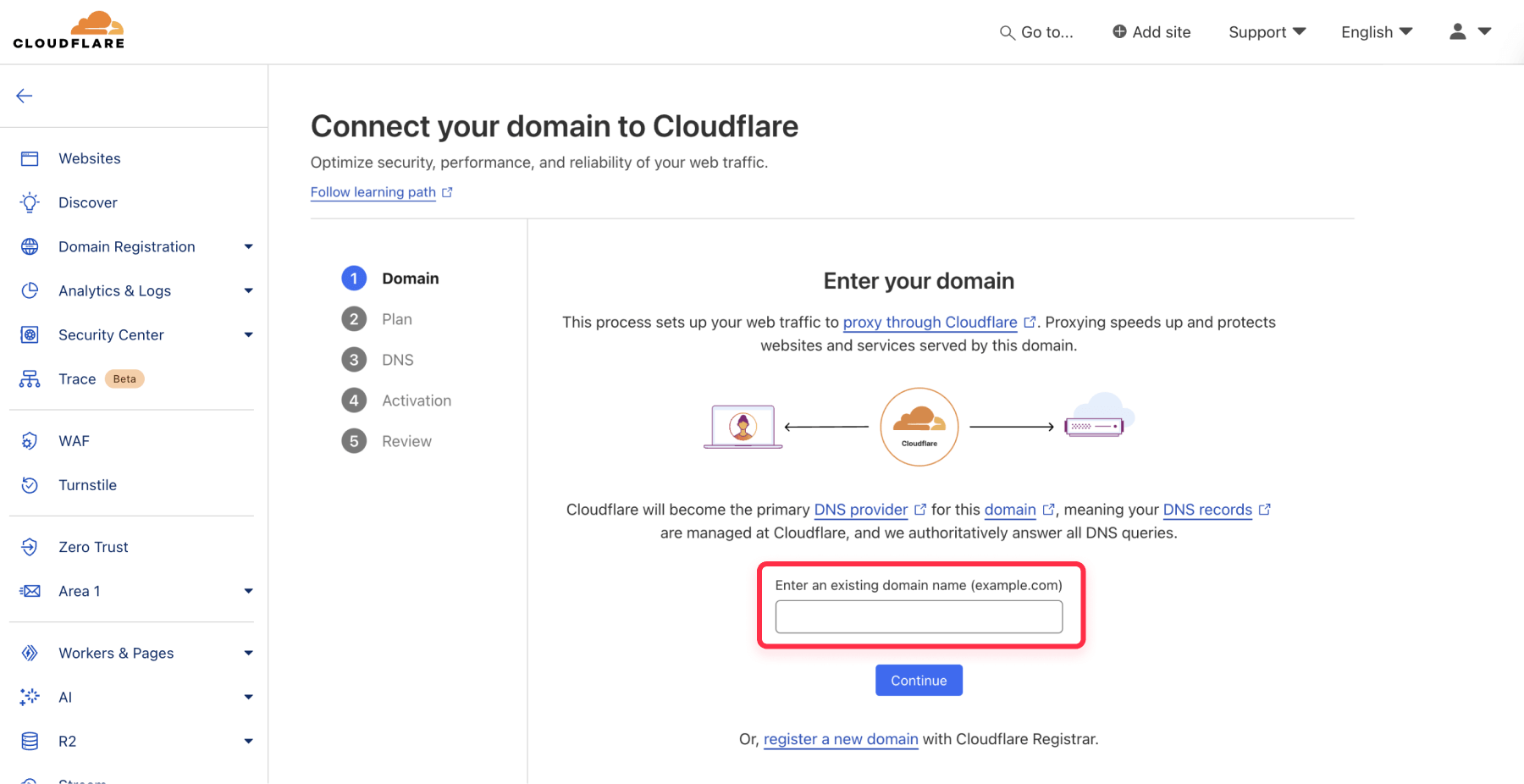Open the account dropdown arrow

tap(1484, 31)
